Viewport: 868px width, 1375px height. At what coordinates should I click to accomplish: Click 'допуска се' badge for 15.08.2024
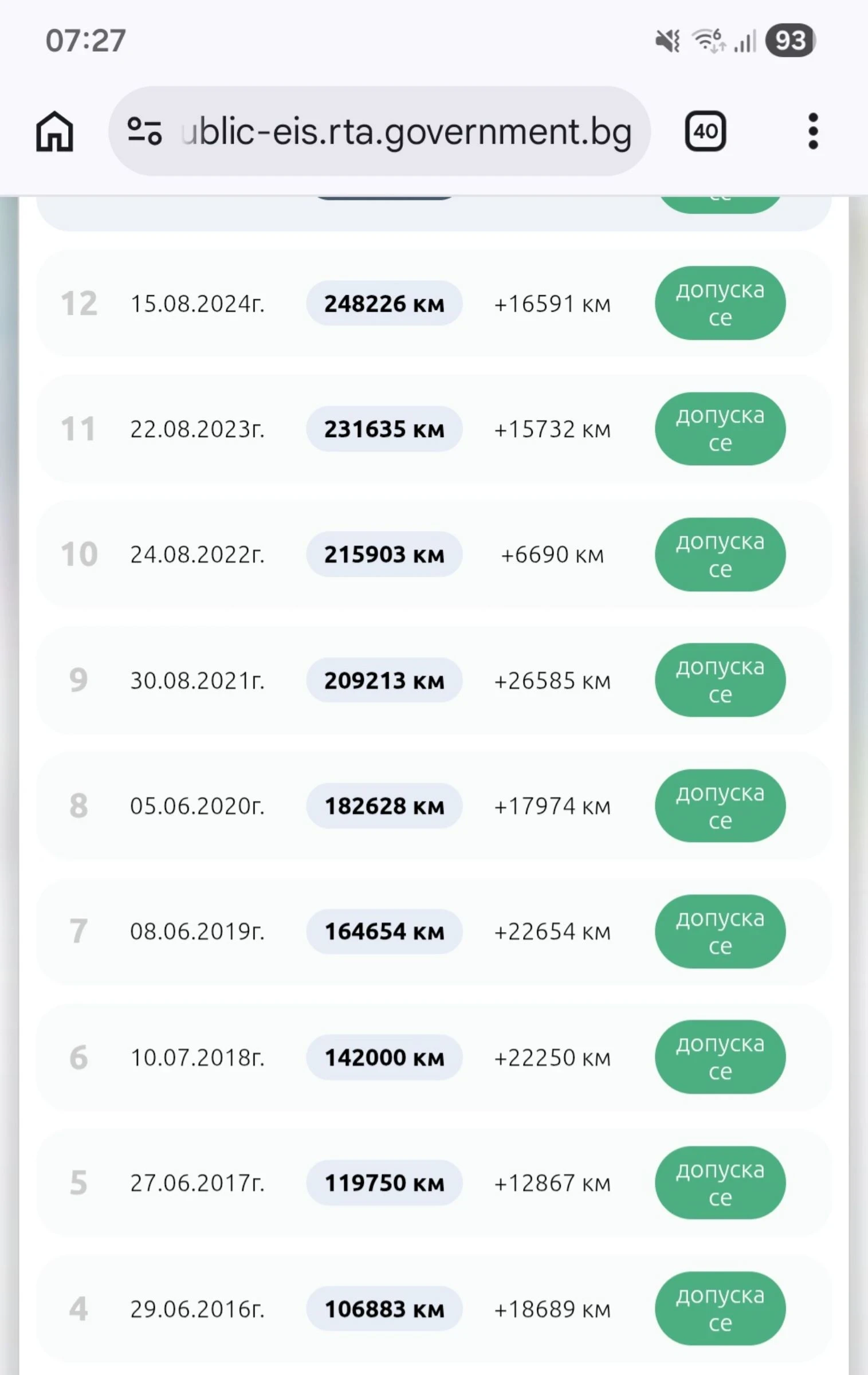pyautogui.click(x=720, y=303)
